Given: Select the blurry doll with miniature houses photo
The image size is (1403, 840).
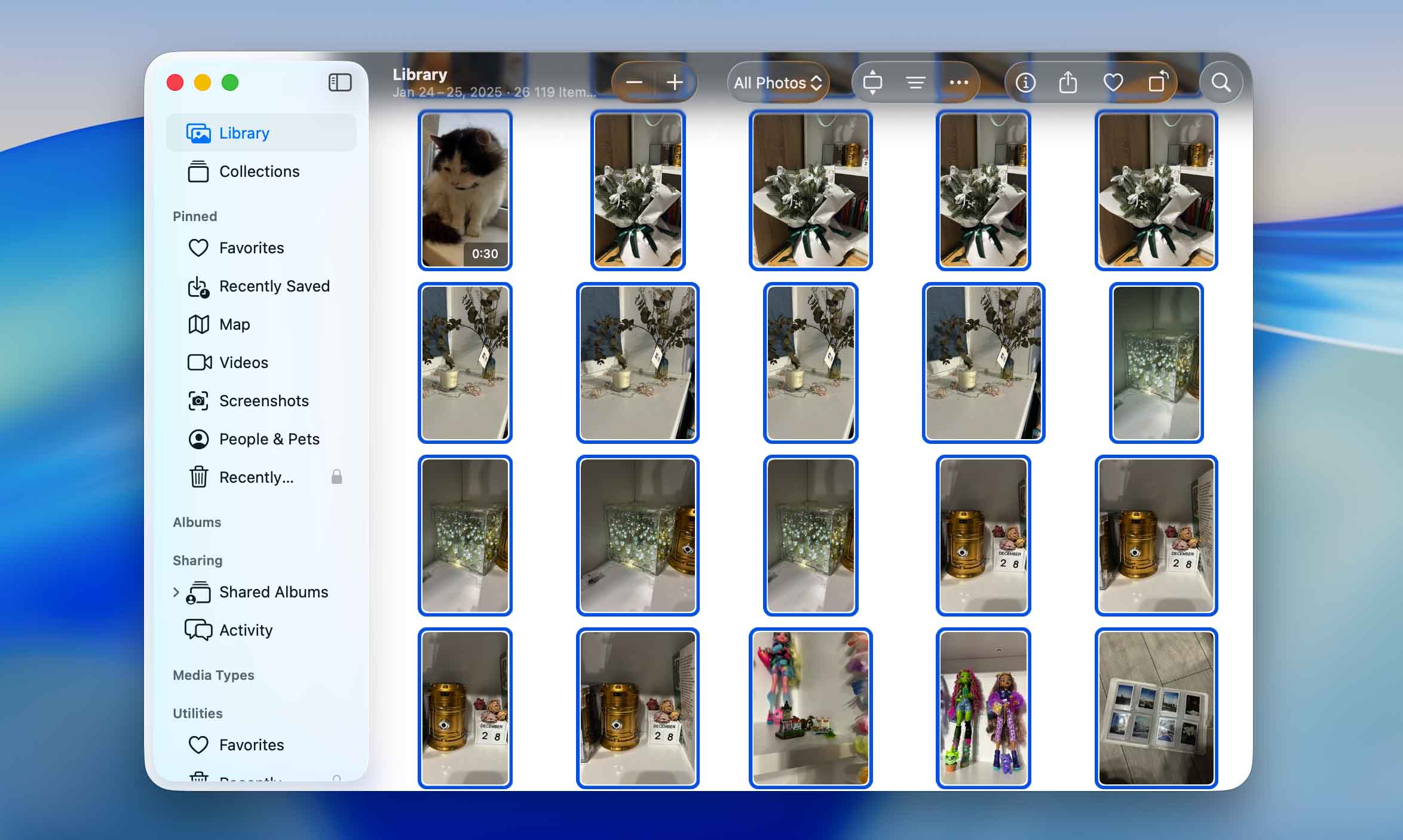Looking at the screenshot, I should tap(810, 708).
